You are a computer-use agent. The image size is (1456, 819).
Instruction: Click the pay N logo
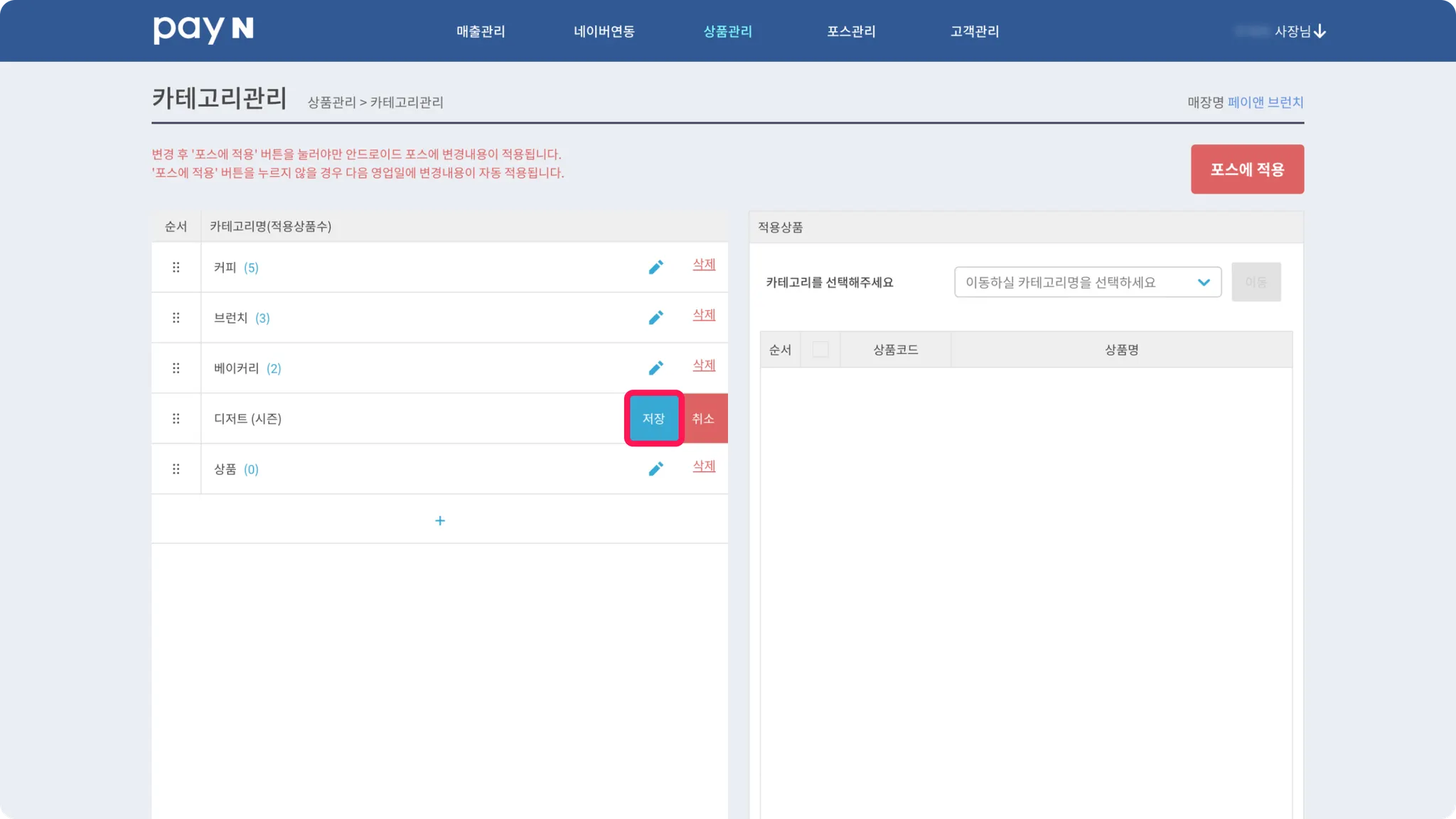(203, 30)
